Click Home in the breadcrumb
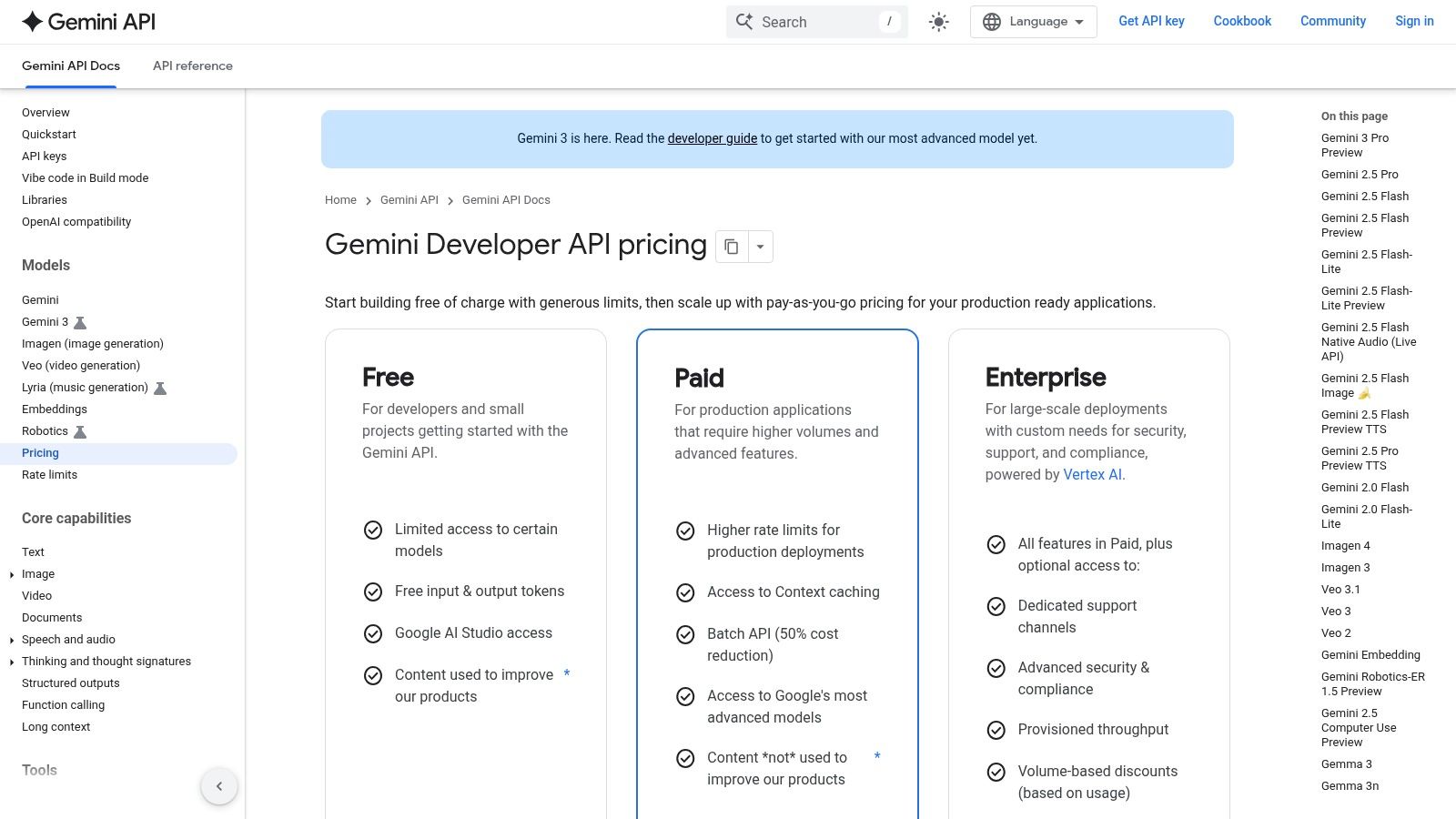The width and height of the screenshot is (1456, 819). tap(340, 200)
